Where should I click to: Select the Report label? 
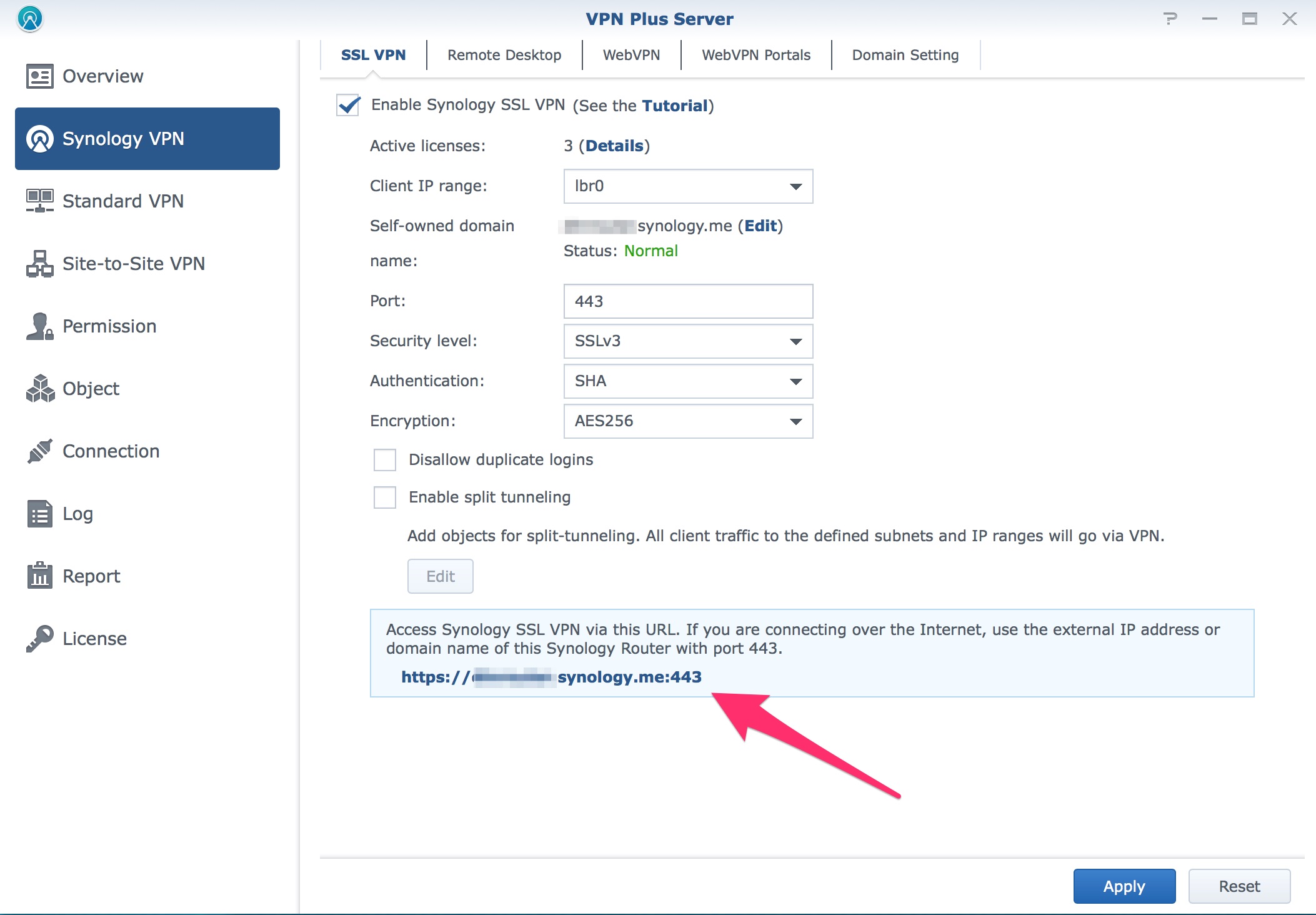[91, 576]
